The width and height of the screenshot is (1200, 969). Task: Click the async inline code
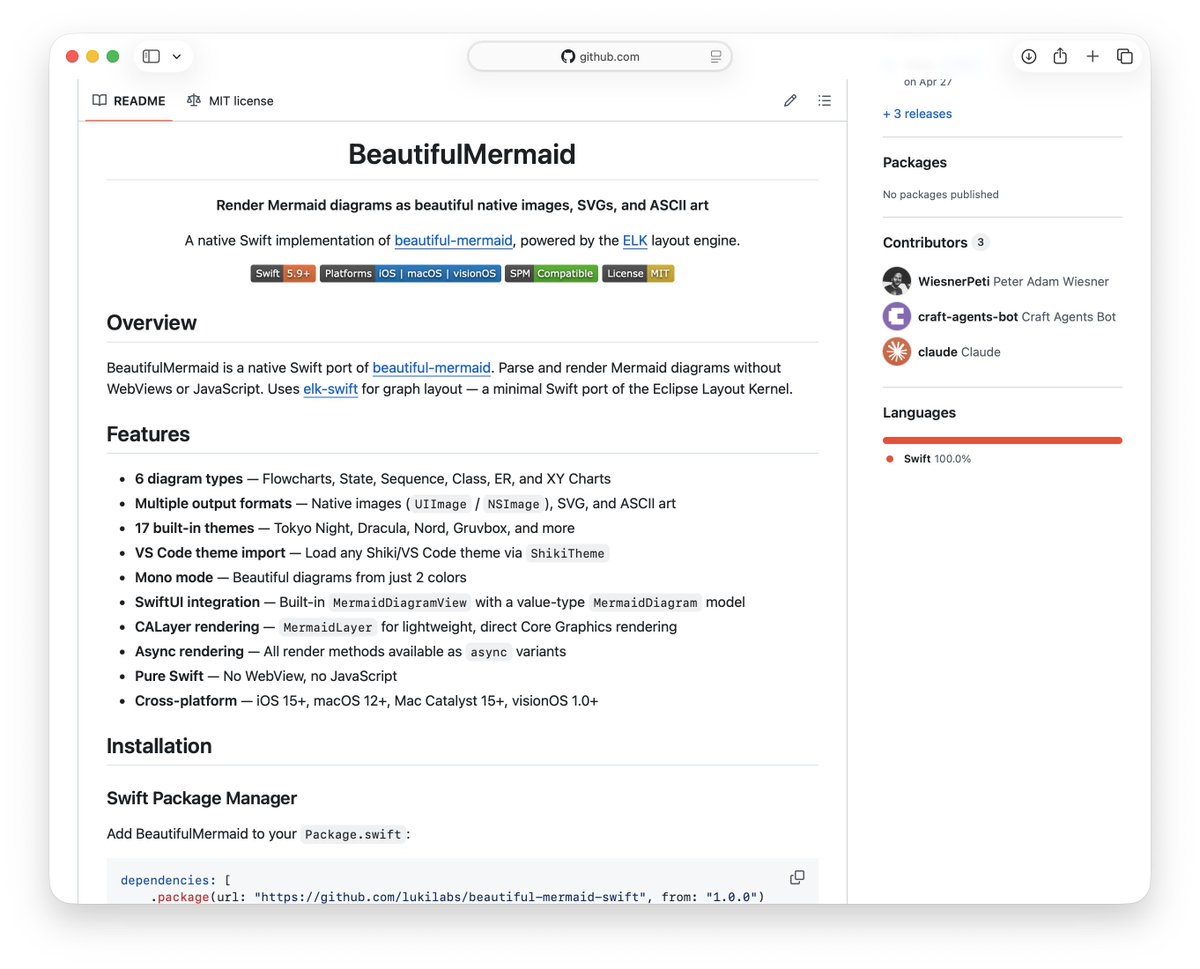[x=490, y=652]
